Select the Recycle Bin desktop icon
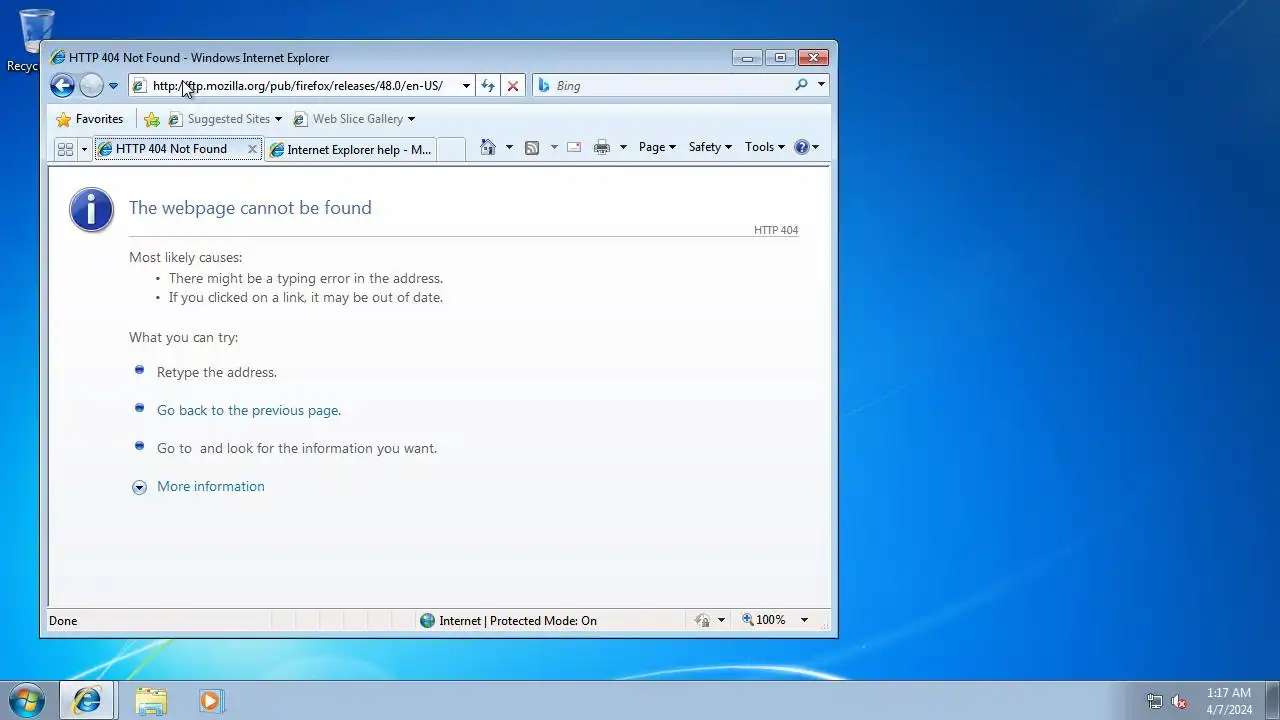Screen dimensions: 1280x720 36,40
